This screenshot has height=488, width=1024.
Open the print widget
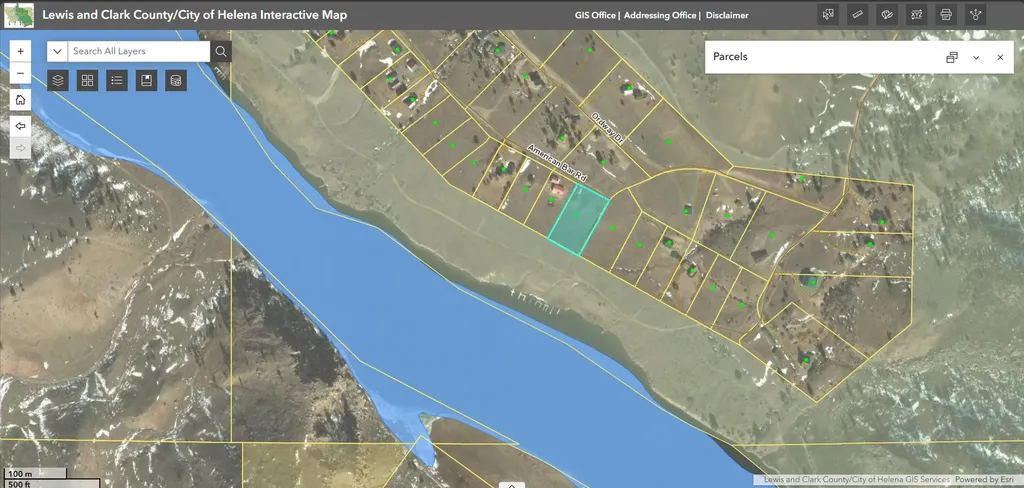pos(946,14)
